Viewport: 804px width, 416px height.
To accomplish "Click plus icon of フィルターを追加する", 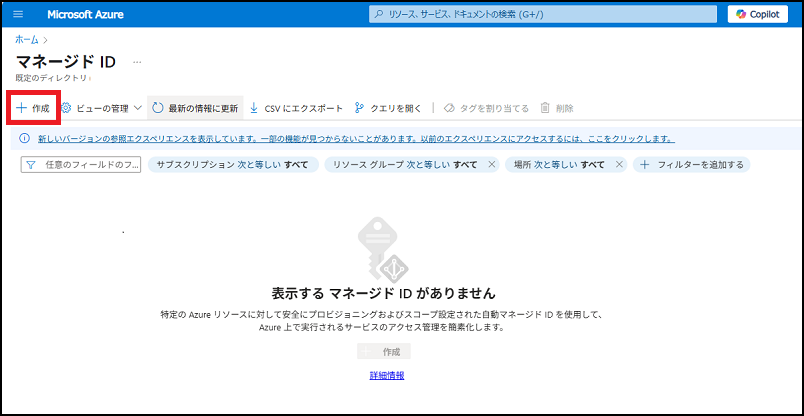I will tap(645, 165).
